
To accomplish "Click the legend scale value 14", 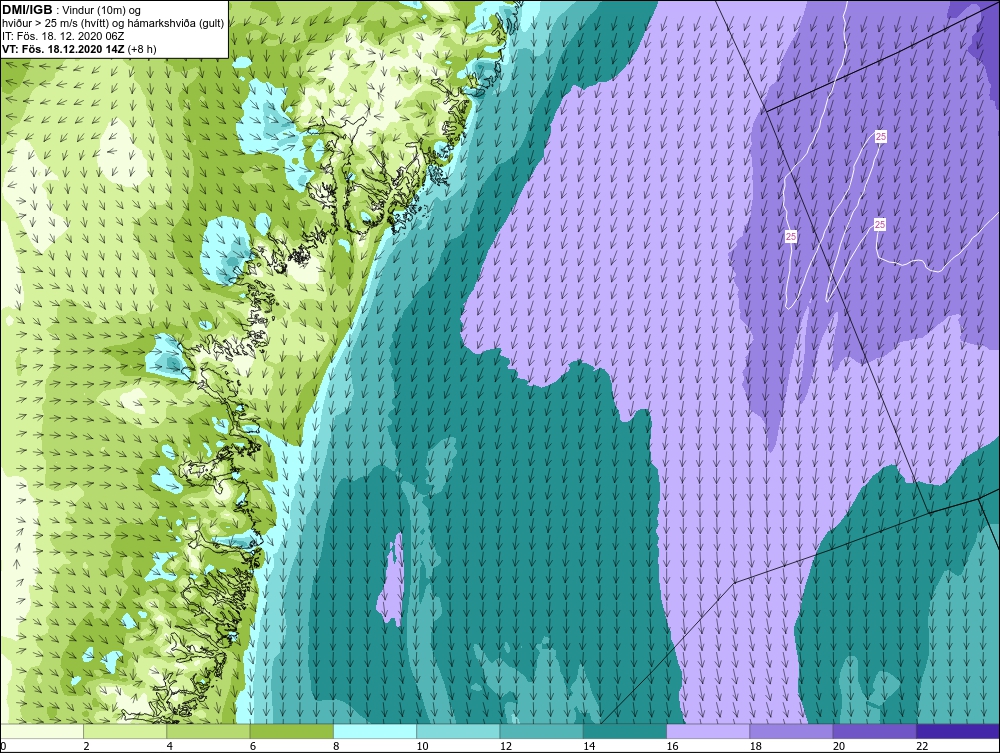I will (589, 747).
